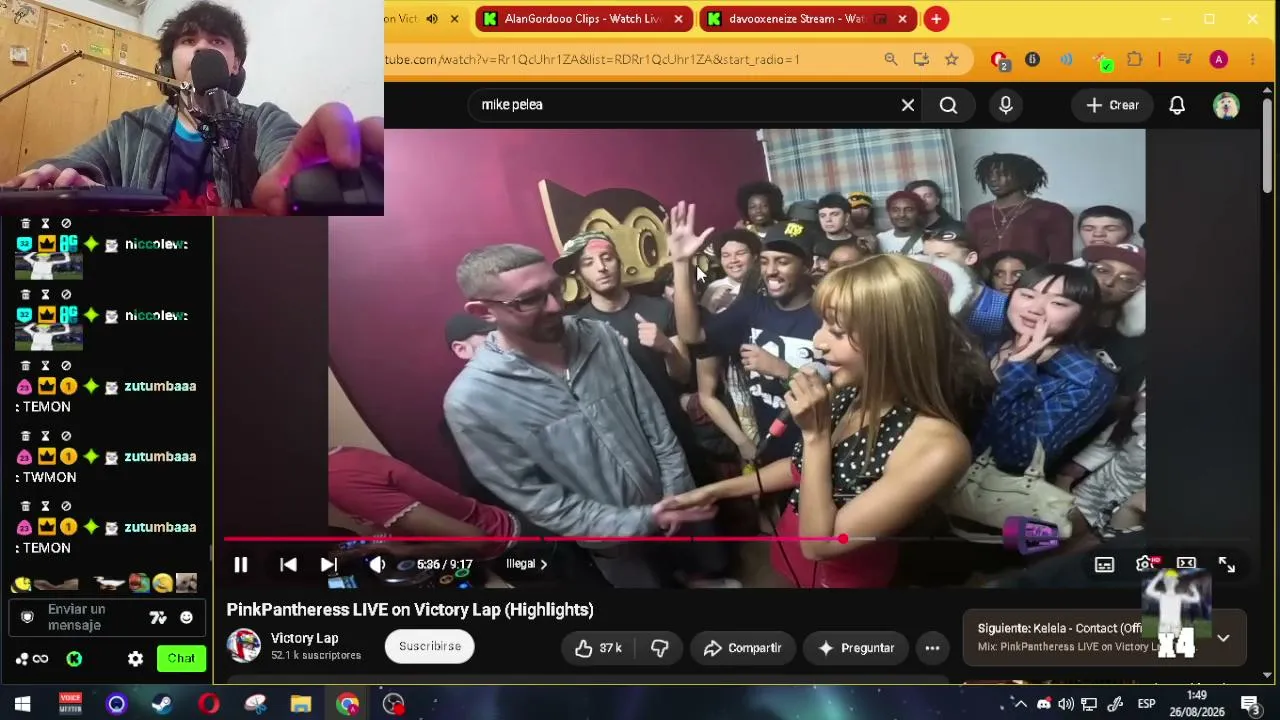The image size is (1280, 720).
Task: Open the Crear menu
Action: coord(1113,105)
